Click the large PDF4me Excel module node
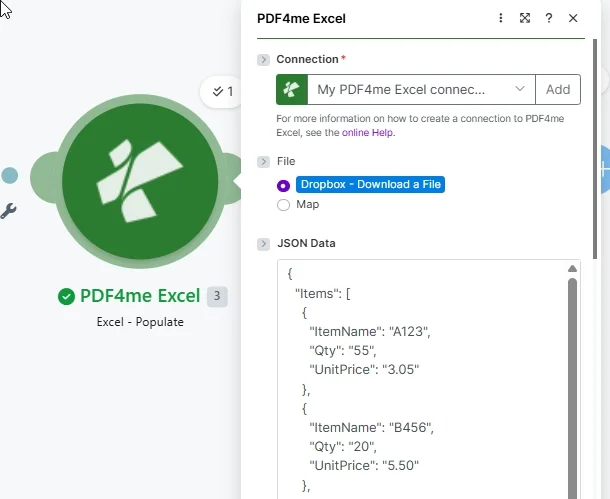 (x=140, y=181)
